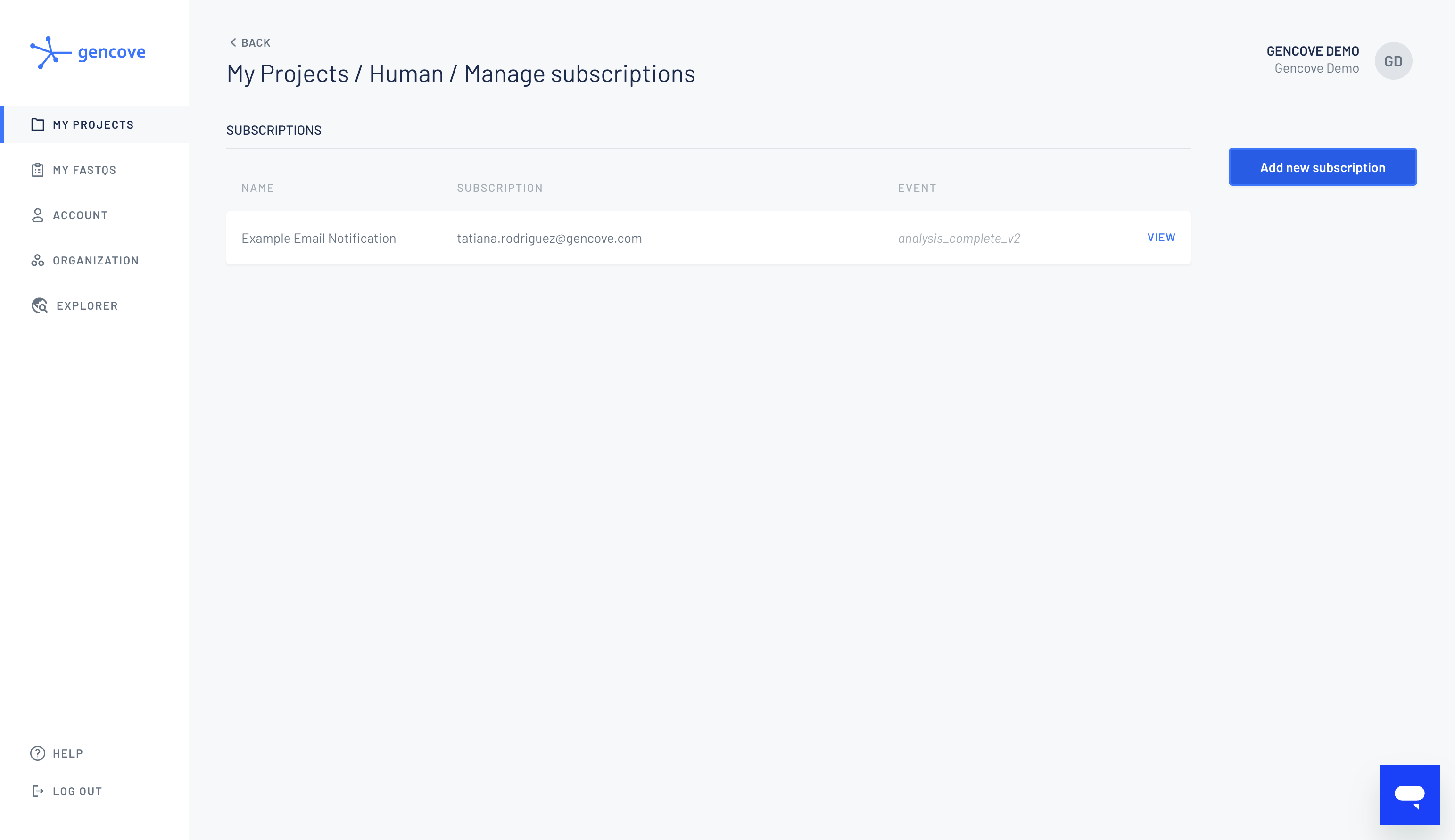Click the My Projects folder icon
Viewport: 1455px width, 840px height.
[38, 124]
